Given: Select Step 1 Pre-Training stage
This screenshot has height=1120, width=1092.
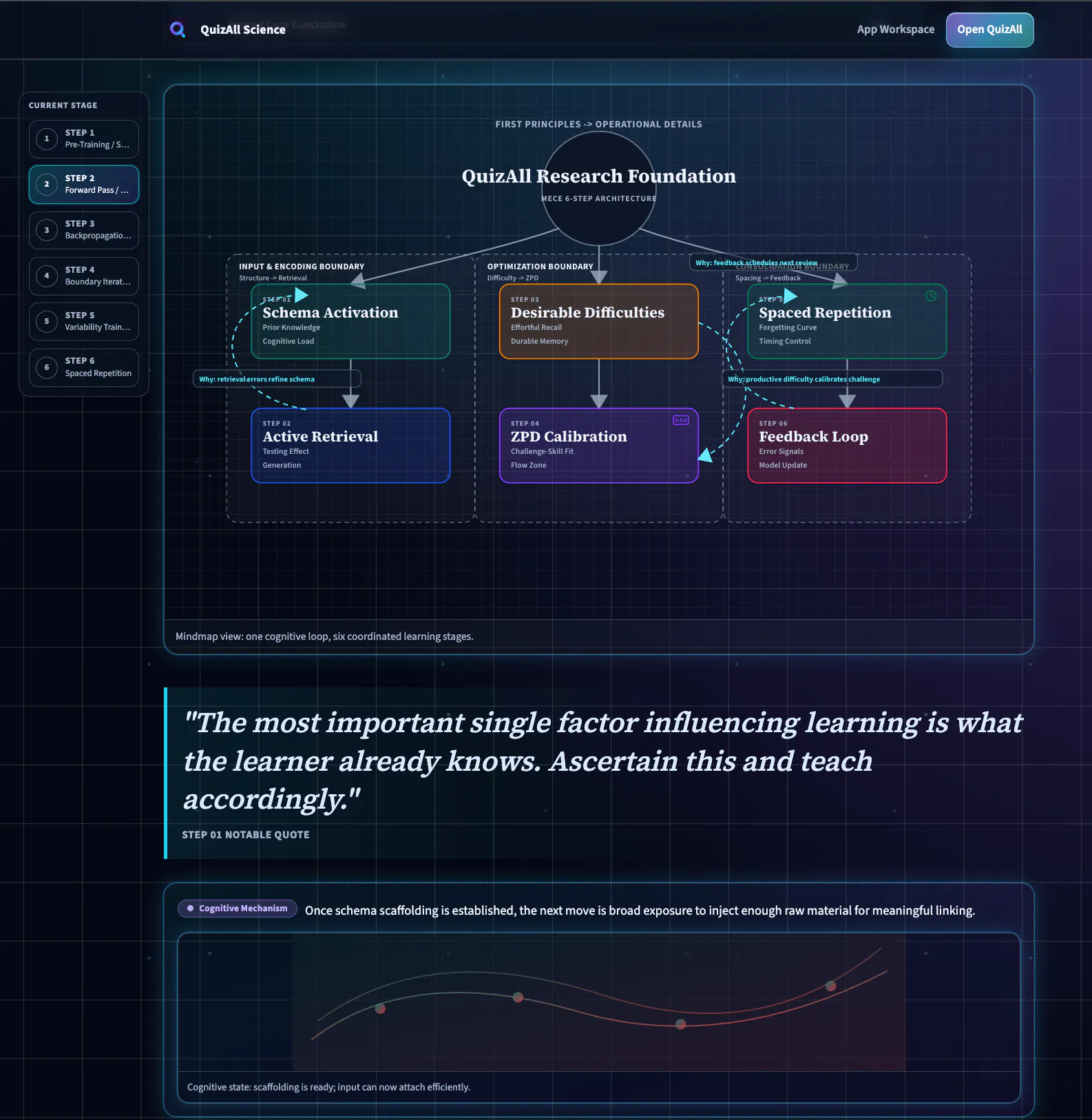Looking at the screenshot, I should click(x=84, y=139).
